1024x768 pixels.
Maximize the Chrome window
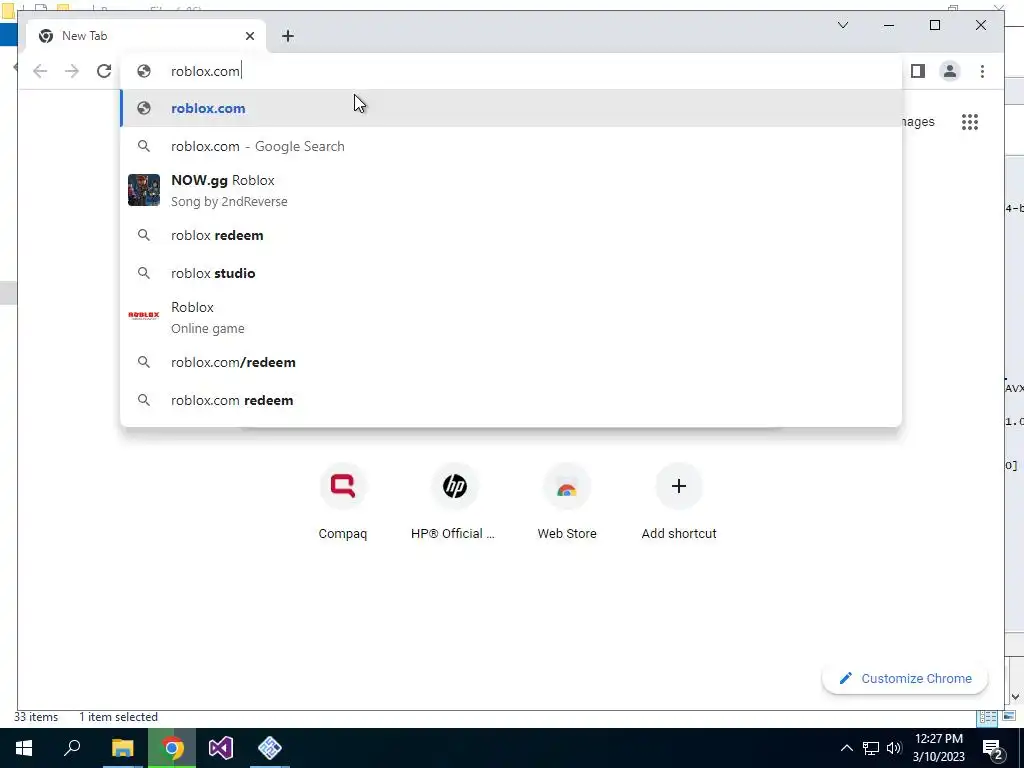pyautogui.click(x=935, y=25)
